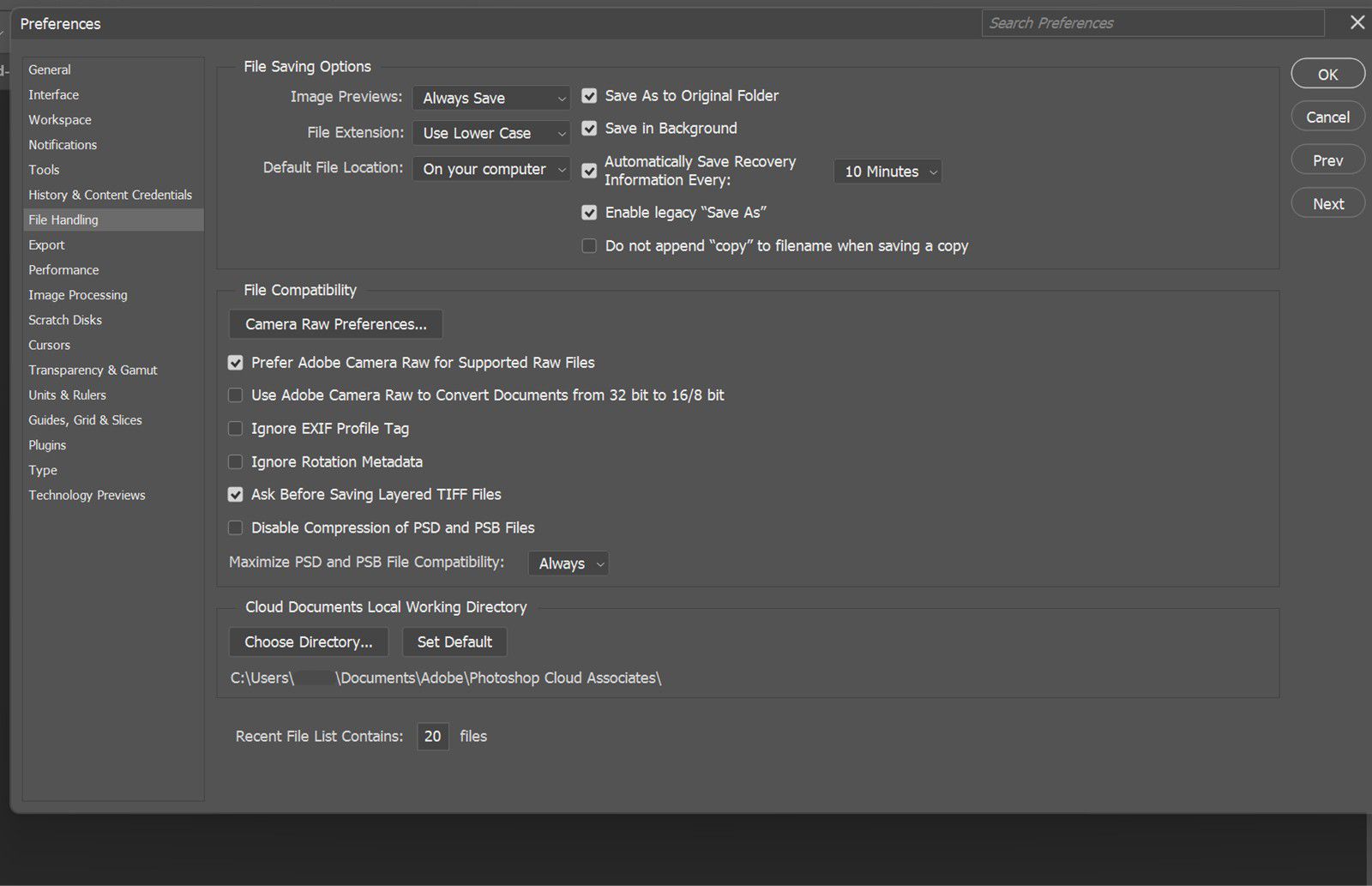This screenshot has width=1372, height=886.
Task: View Units & Rulers settings
Action: 67,395
